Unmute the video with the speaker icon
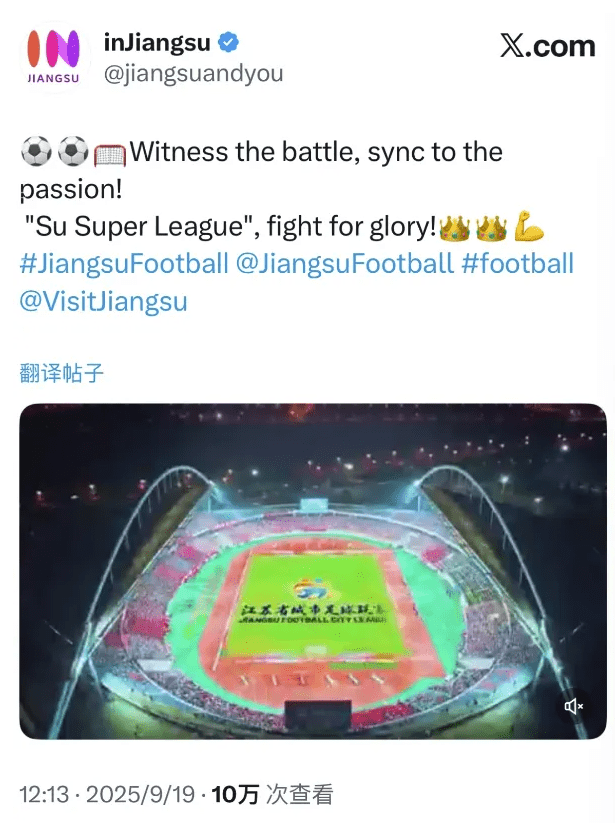The height and width of the screenshot is (835, 615). click(574, 706)
